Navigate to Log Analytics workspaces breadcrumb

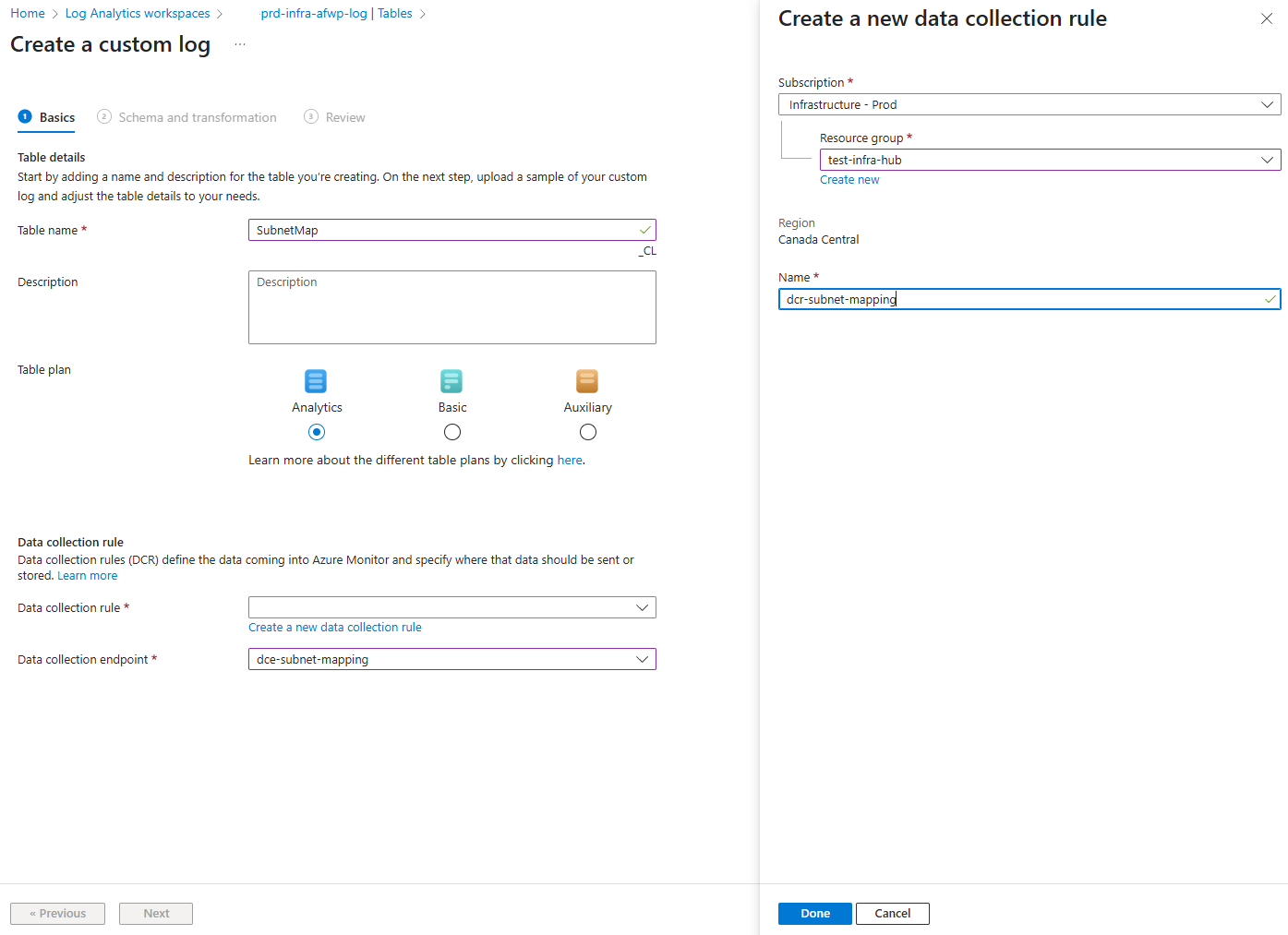138,14
